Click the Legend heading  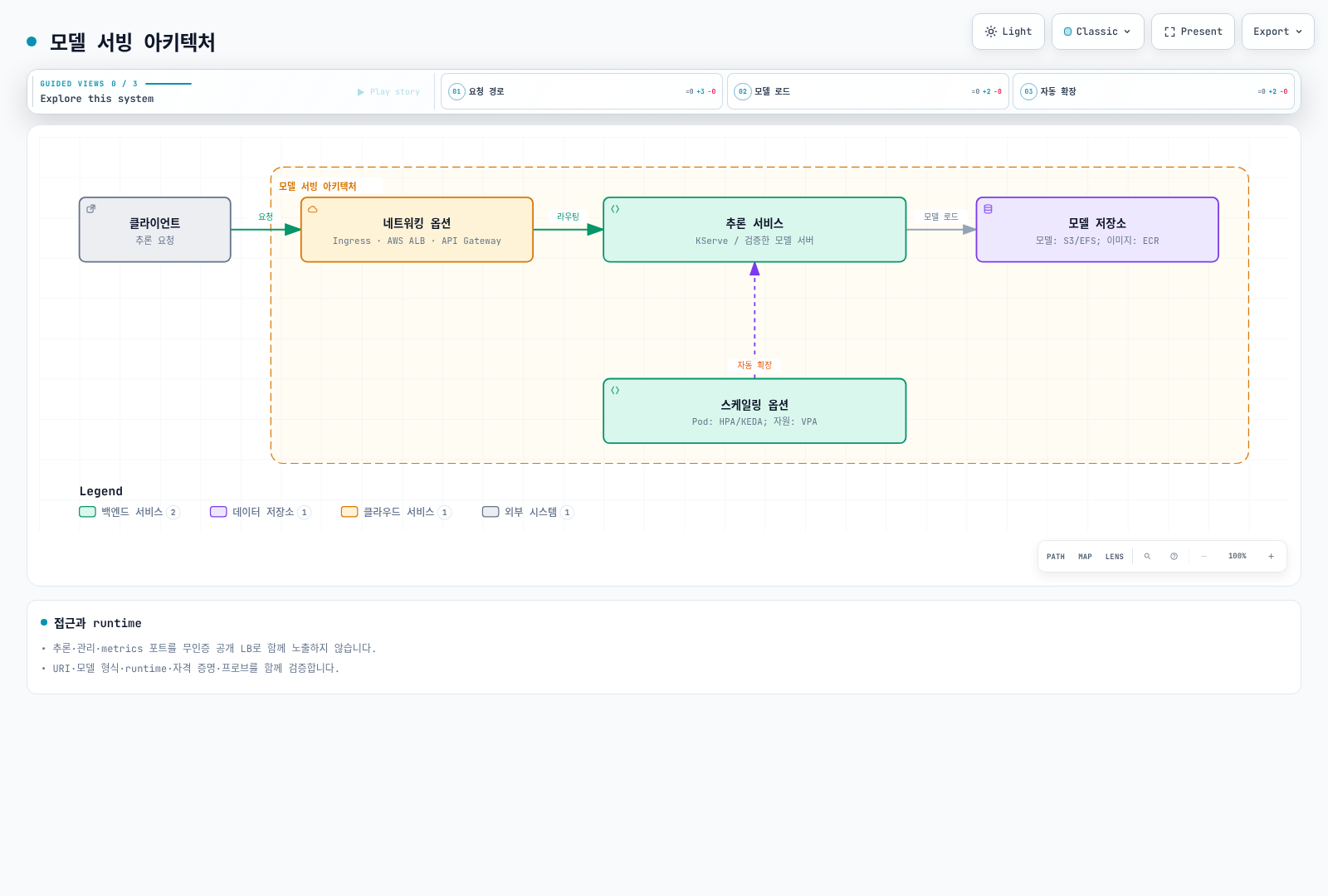point(101,491)
